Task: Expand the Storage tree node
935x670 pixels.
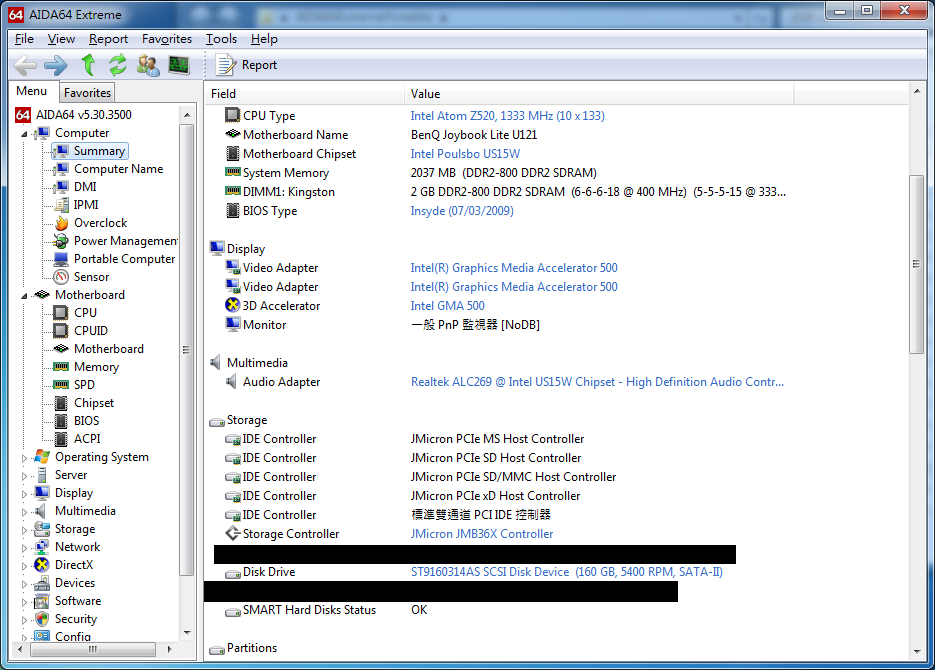Action: [24, 530]
